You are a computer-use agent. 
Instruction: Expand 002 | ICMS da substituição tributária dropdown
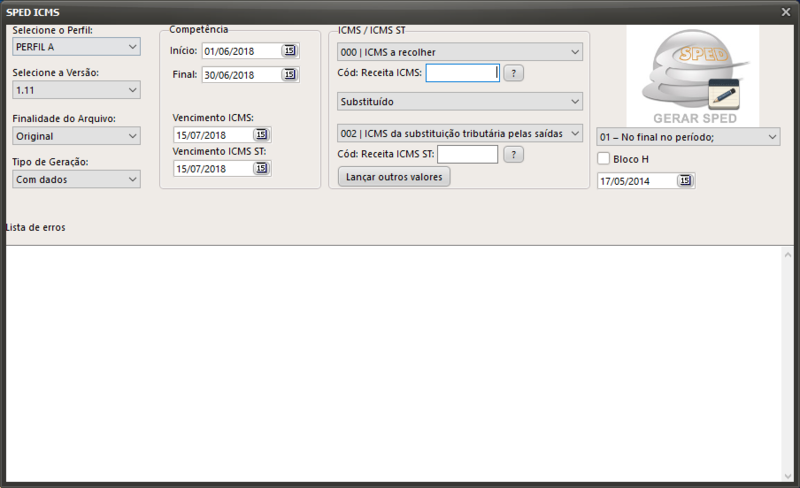click(x=460, y=133)
